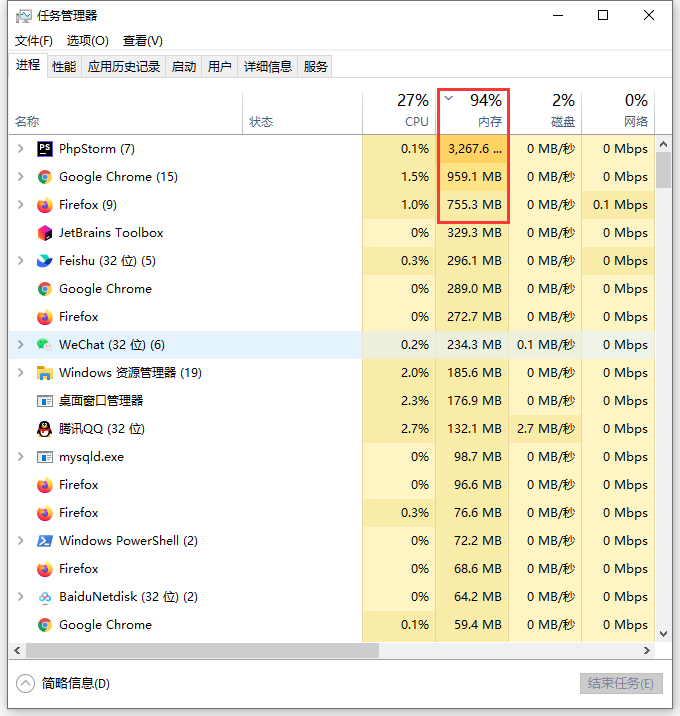
Task: Click the Feishu (32 位) icon
Action: click(45, 261)
